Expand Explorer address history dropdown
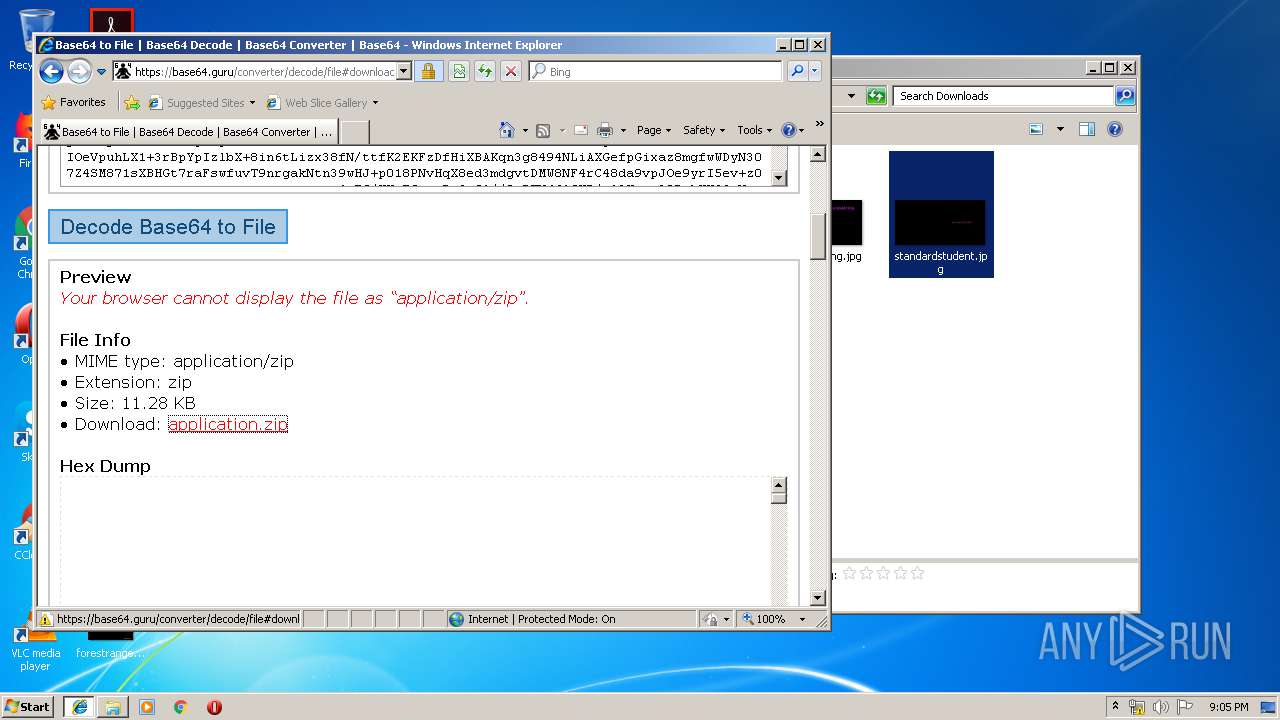Viewport: 1280px width, 720px height. [x=851, y=96]
